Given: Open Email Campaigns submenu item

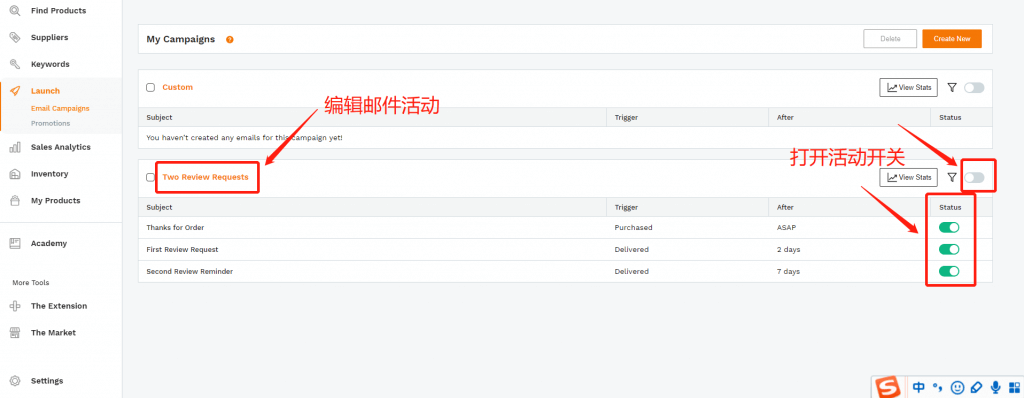Looking at the screenshot, I should click(x=60, y=108).
